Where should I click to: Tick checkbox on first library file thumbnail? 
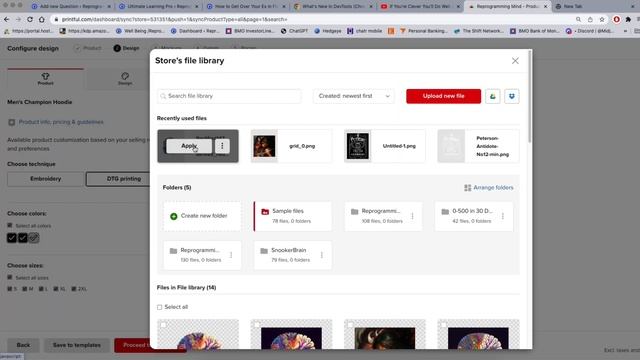point(163,325)
